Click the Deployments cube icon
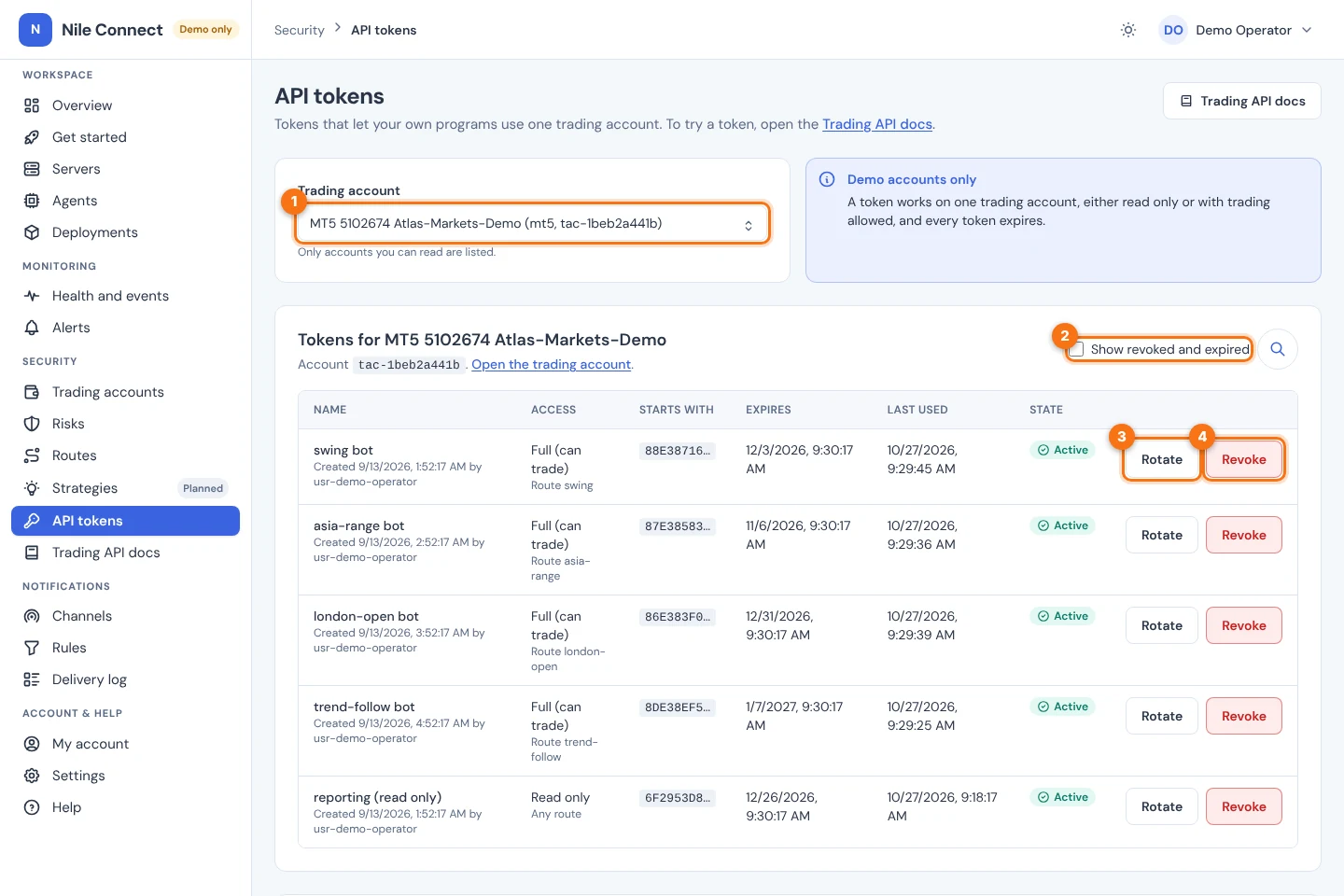Screen dimensions: 1344x896 tap(32, 232)
